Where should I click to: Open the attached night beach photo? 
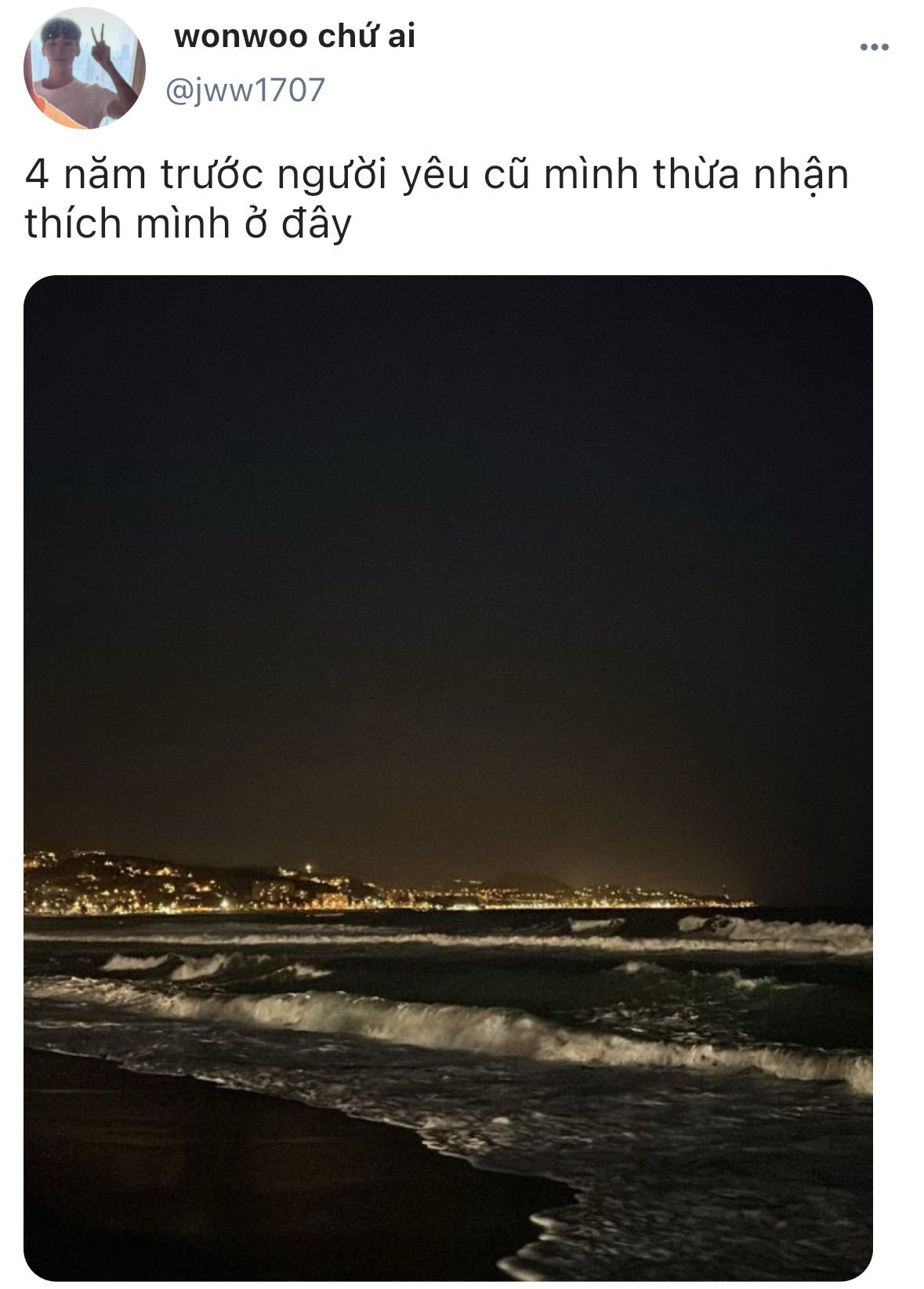pyautogui.click(x=448, y=778)
